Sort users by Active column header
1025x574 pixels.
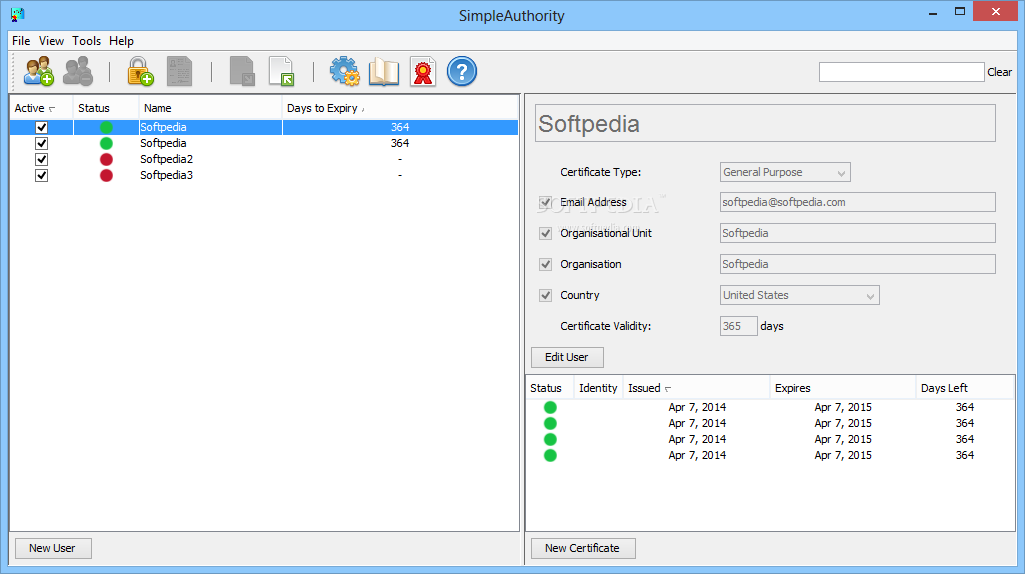[x=41, y=109]
